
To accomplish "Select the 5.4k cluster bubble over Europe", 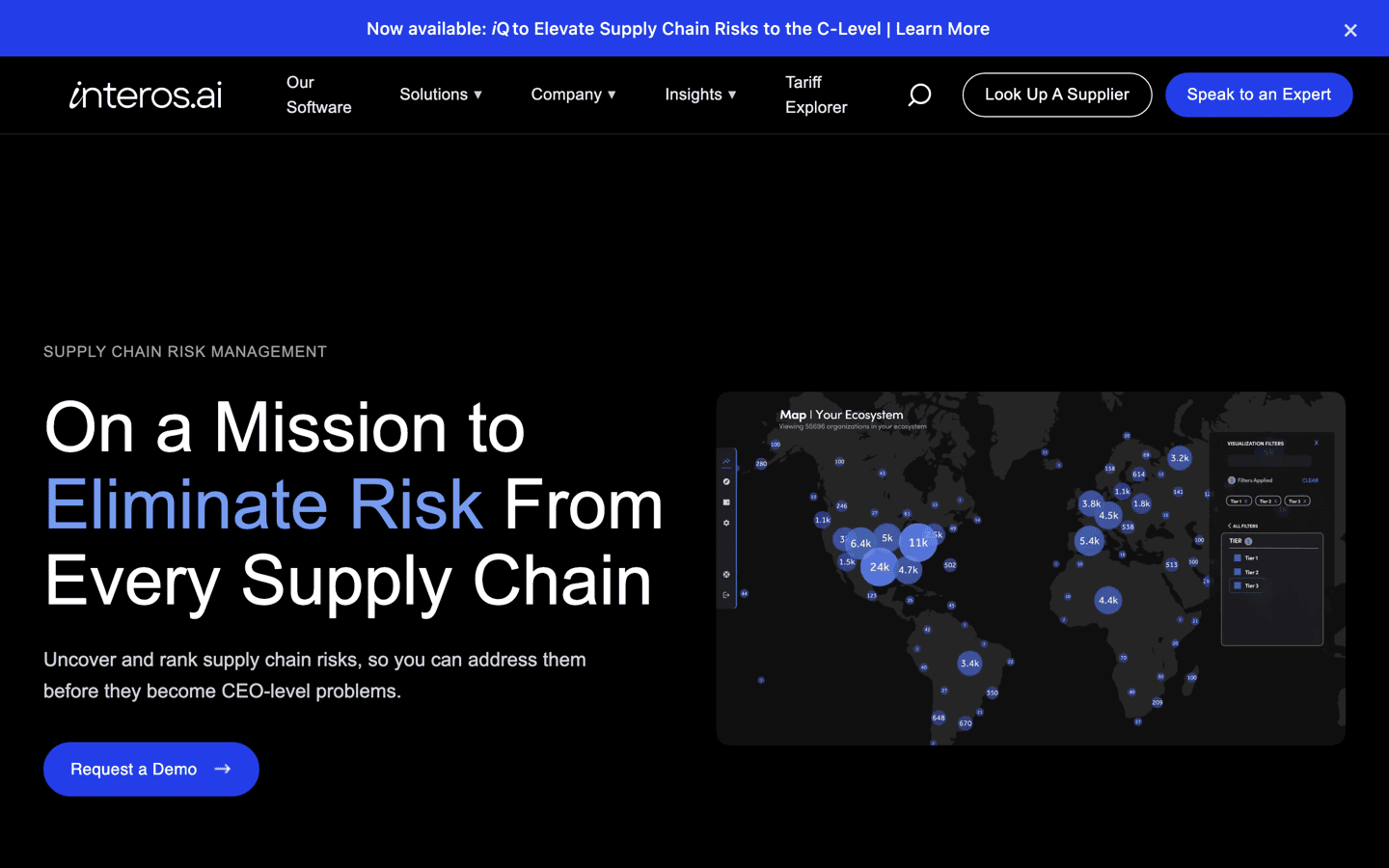I will coord(1089,541).
